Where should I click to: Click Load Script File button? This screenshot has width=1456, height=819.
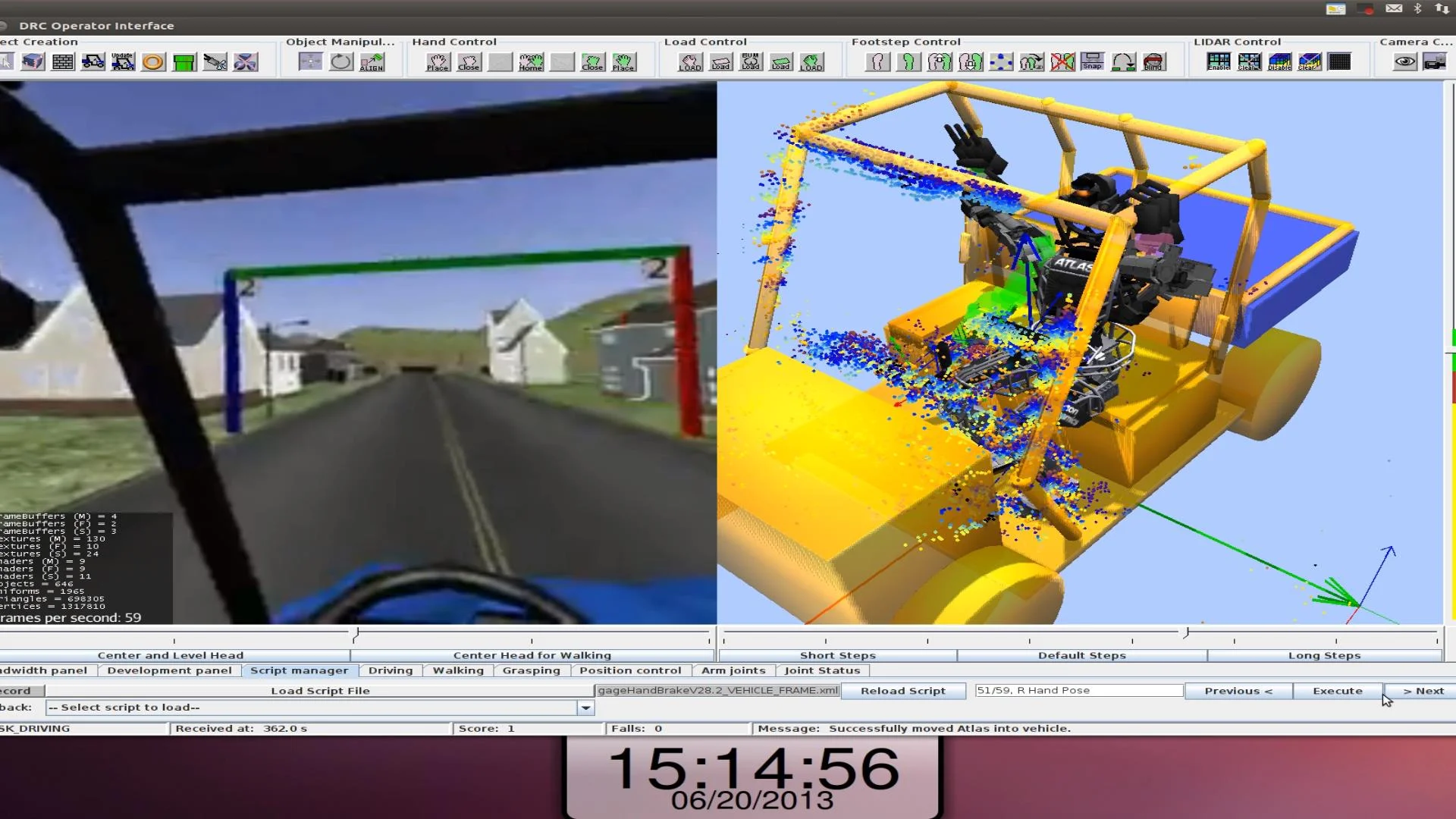320,691
